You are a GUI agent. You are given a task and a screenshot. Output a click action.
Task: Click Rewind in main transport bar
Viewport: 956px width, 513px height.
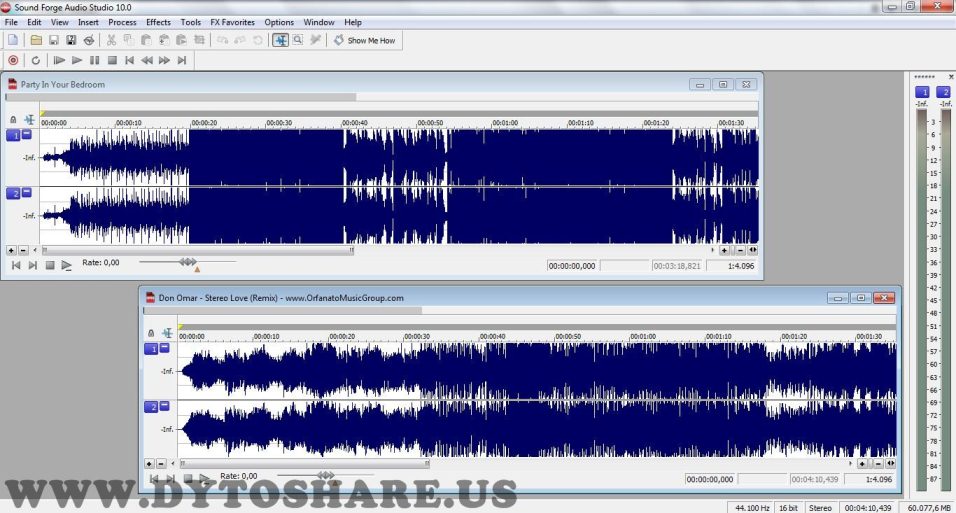click(147, 60)
